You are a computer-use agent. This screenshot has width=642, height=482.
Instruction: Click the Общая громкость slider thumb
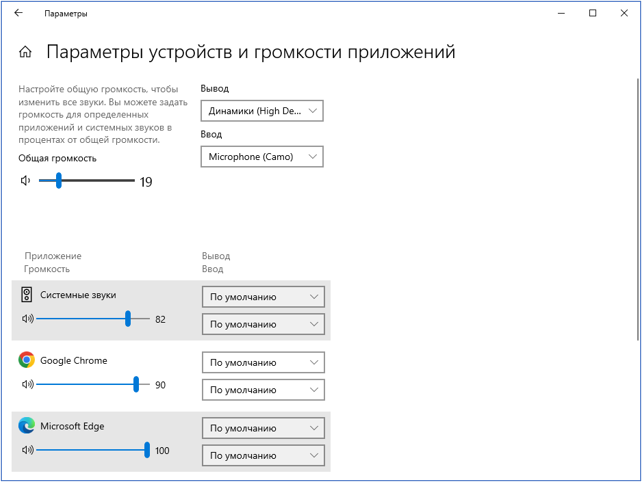(59, 181)
